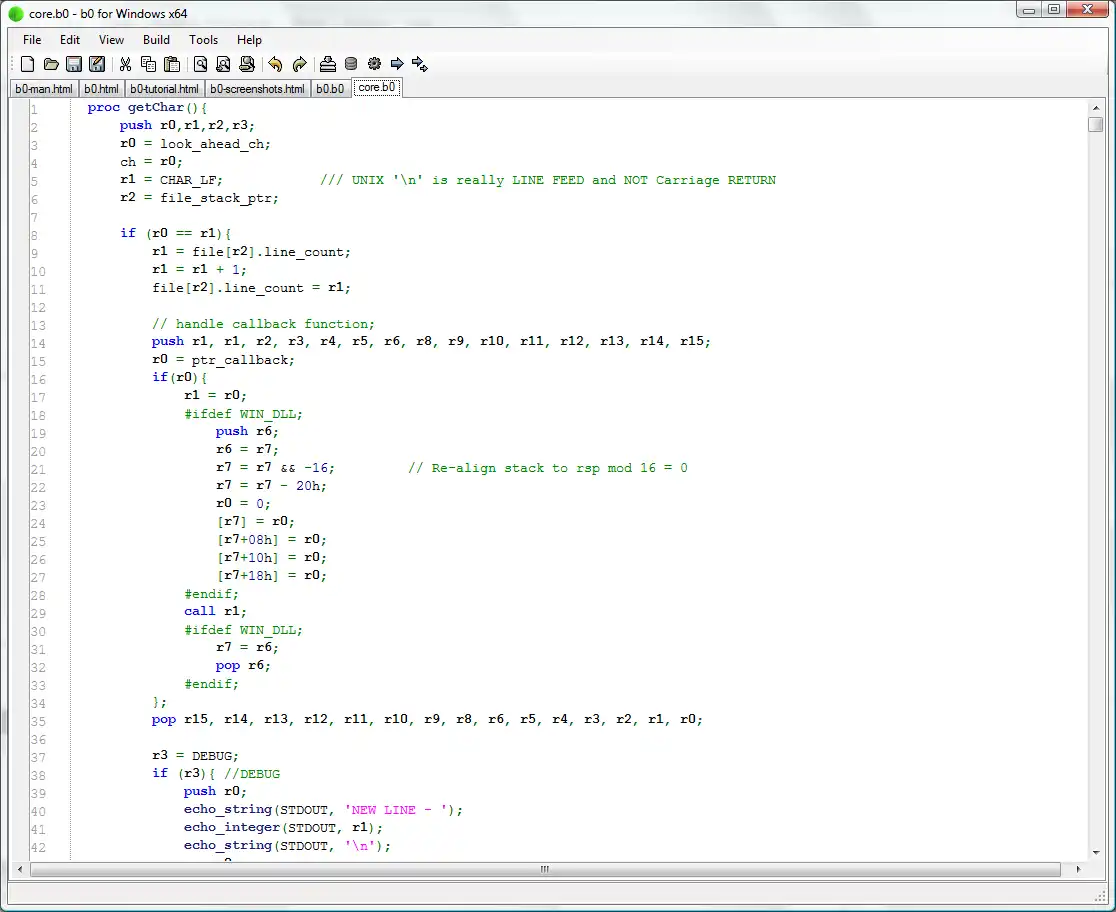Click the horizontal scrollbar right arrow

[1078, 869]
